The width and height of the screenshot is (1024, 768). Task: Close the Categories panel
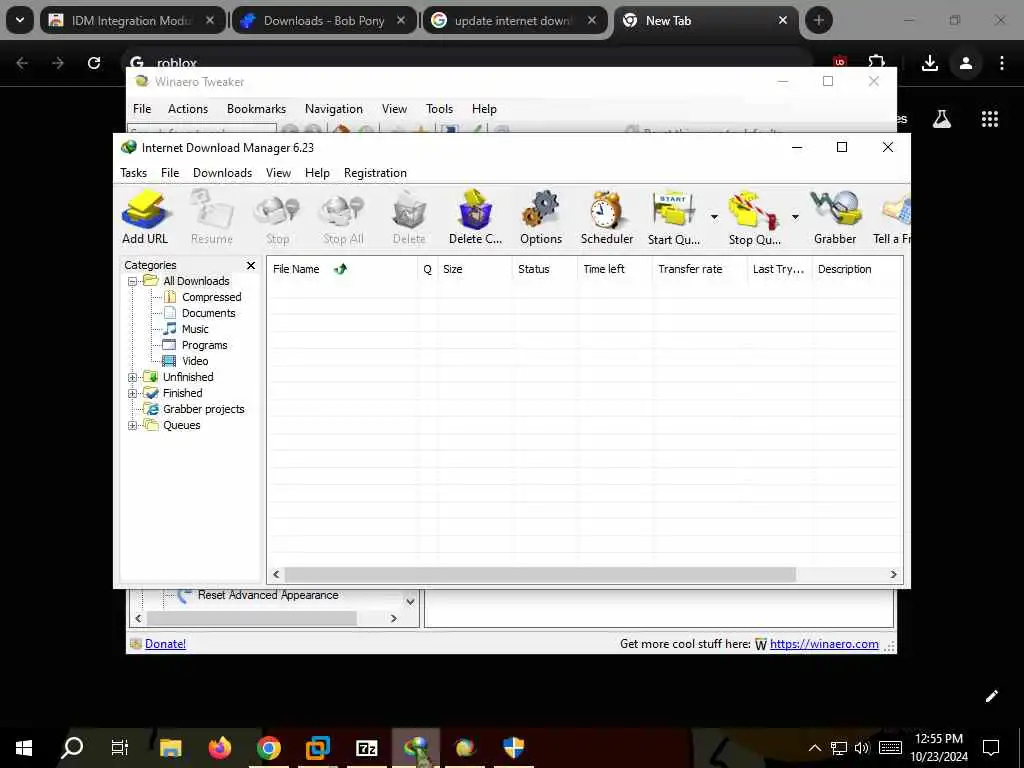(x=251, y=265)
